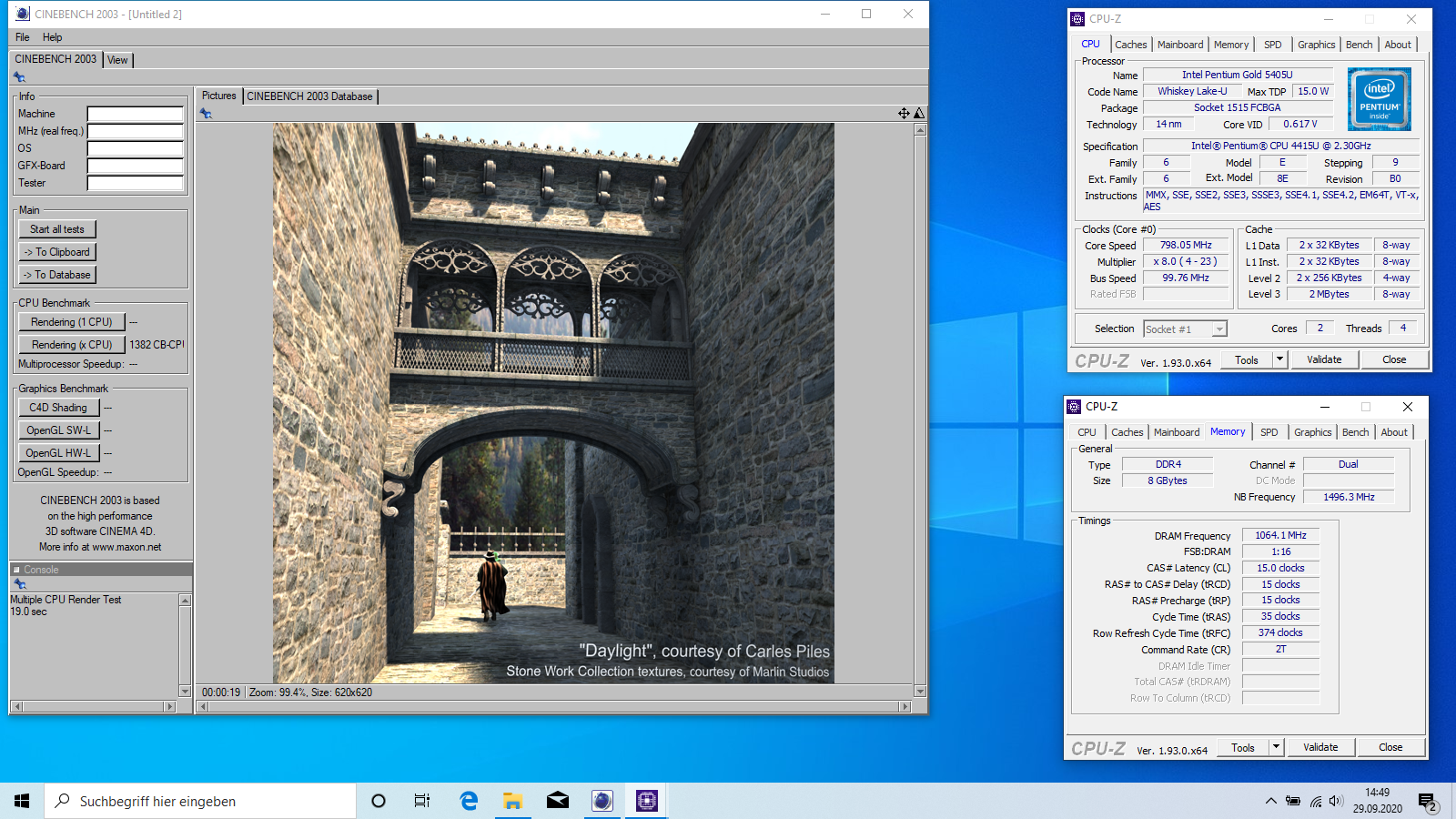The image size is (1456, 819).
Task: Open the Mail app from the taskbar
Action: tap(558, 801)
